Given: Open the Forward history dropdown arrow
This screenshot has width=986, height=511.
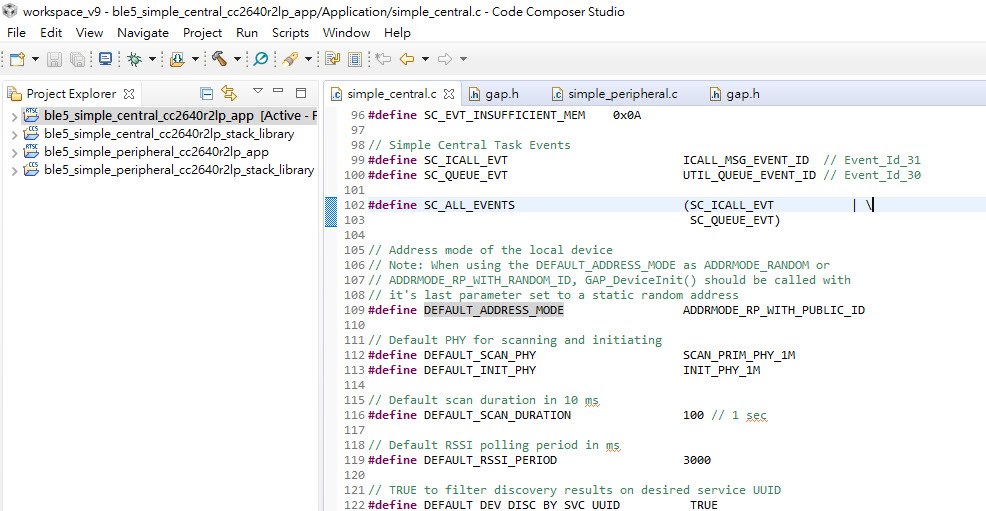Looking at the screenshot, I should pyautogui.click(x=463, y=59).
